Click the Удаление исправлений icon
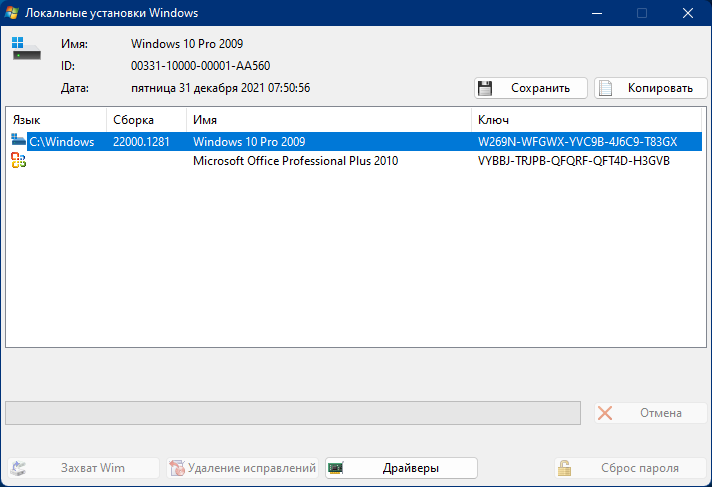The width and height of the screenshot is (712, 487). pyautogui.click(x=177, y=468)
